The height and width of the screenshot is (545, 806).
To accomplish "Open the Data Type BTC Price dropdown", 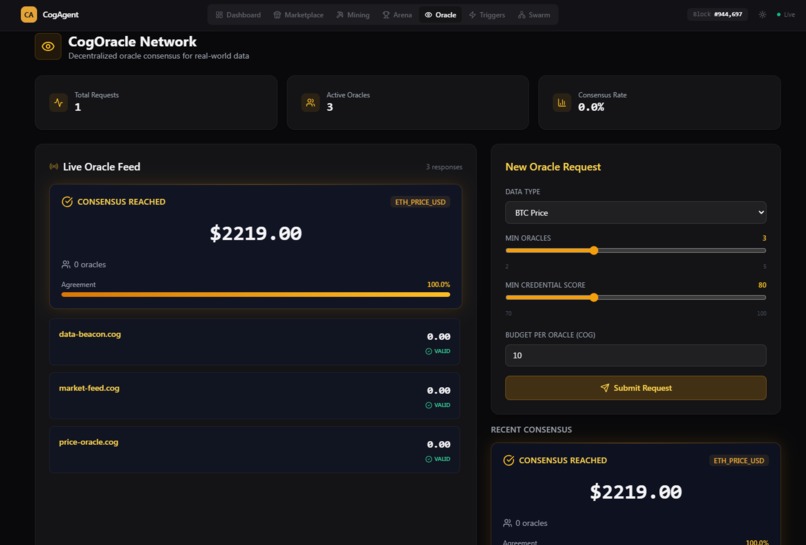I will coord(636,212).
